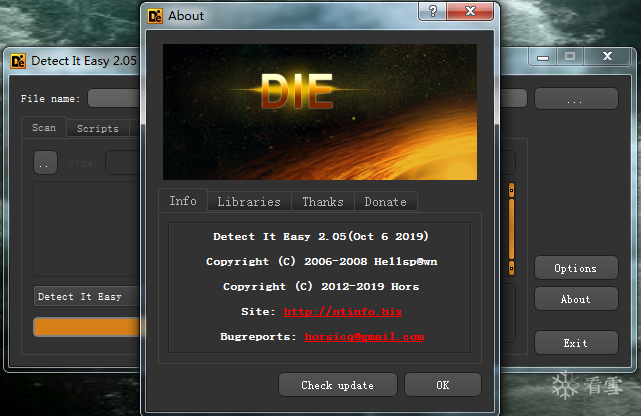641x416 pixels.
Task: Click the DIE logo icon in About title bar
Action: click(x=155, y=16)
